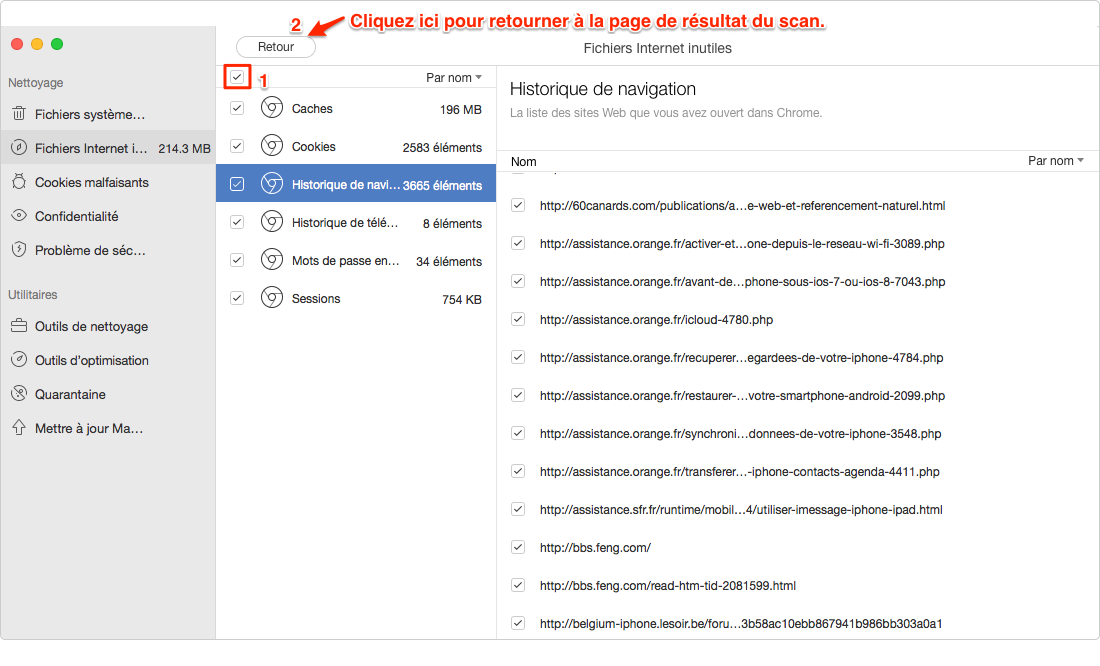Select the Caches 196 MB row
Image resolution: width=1100 pixels, height=666 pixels.
(356, 108)
